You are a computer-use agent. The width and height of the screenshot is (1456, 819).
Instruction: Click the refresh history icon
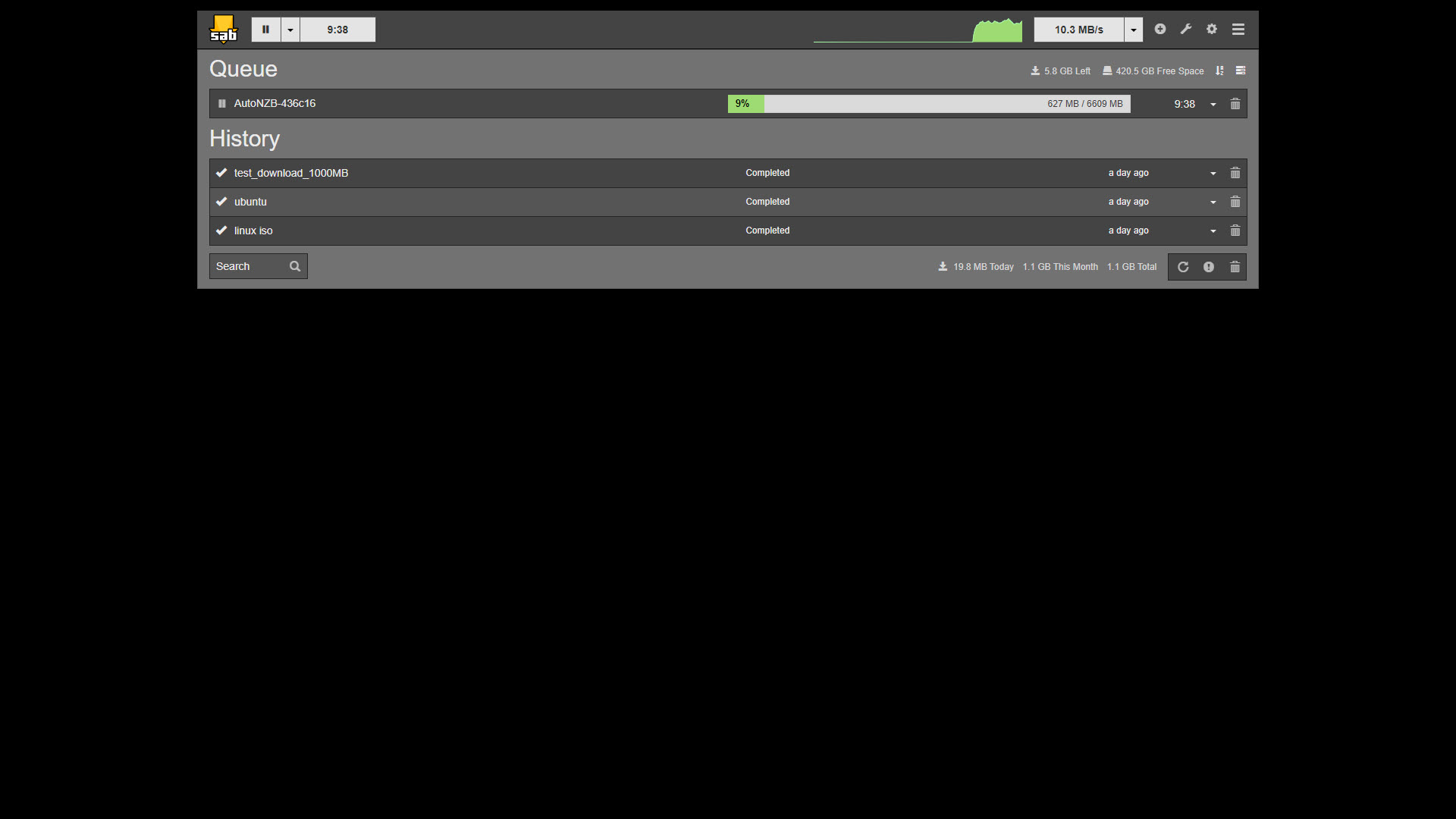coord(1183,266)
